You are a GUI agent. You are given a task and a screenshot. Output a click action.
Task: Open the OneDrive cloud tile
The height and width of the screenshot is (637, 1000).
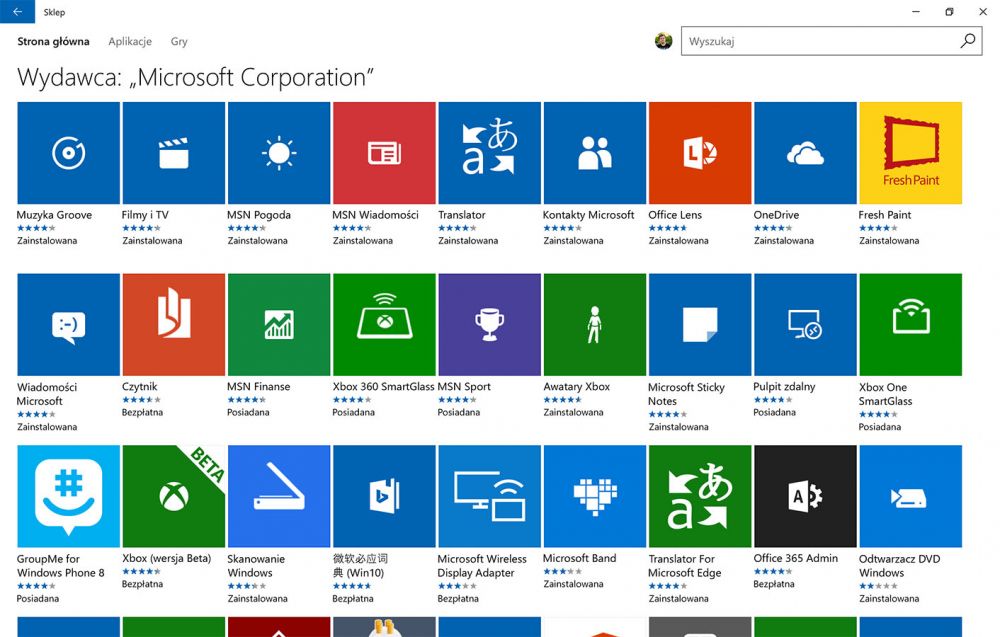coord(805,153)
